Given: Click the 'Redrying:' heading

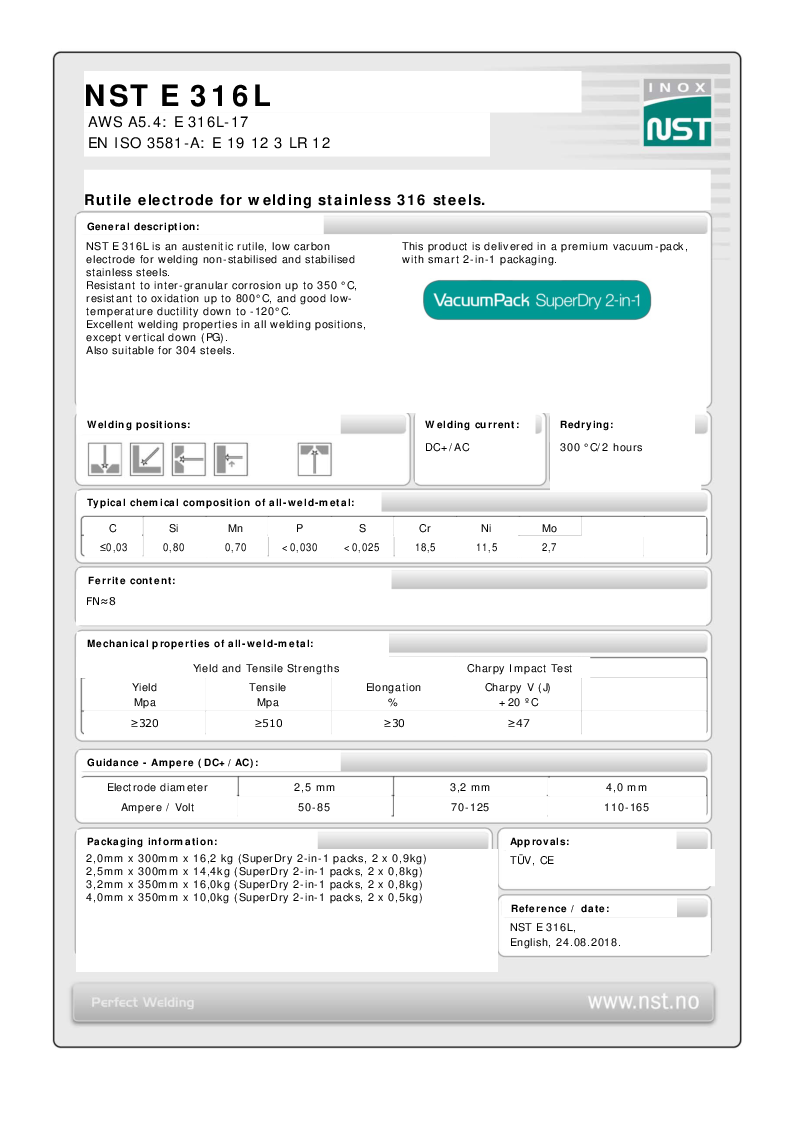Looking at the screenshot, I should [x=586, y=425].
